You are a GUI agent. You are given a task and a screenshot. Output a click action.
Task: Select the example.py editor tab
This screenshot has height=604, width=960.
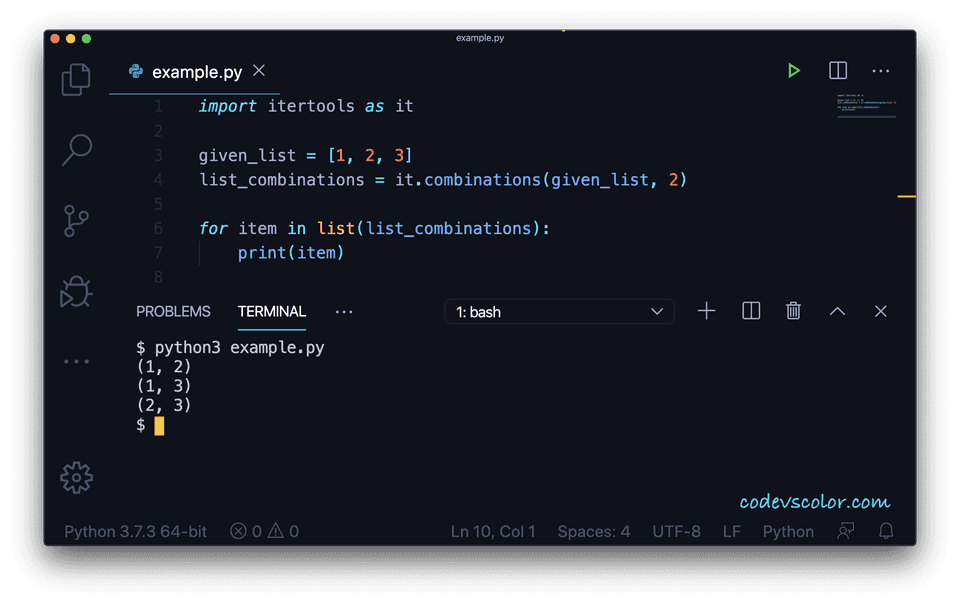coord(196,71)
